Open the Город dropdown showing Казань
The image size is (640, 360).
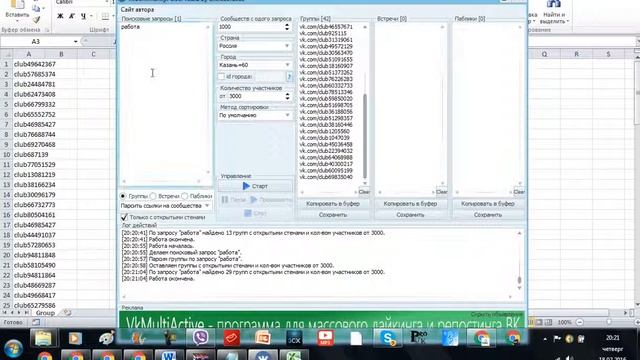tap(255, 65)
